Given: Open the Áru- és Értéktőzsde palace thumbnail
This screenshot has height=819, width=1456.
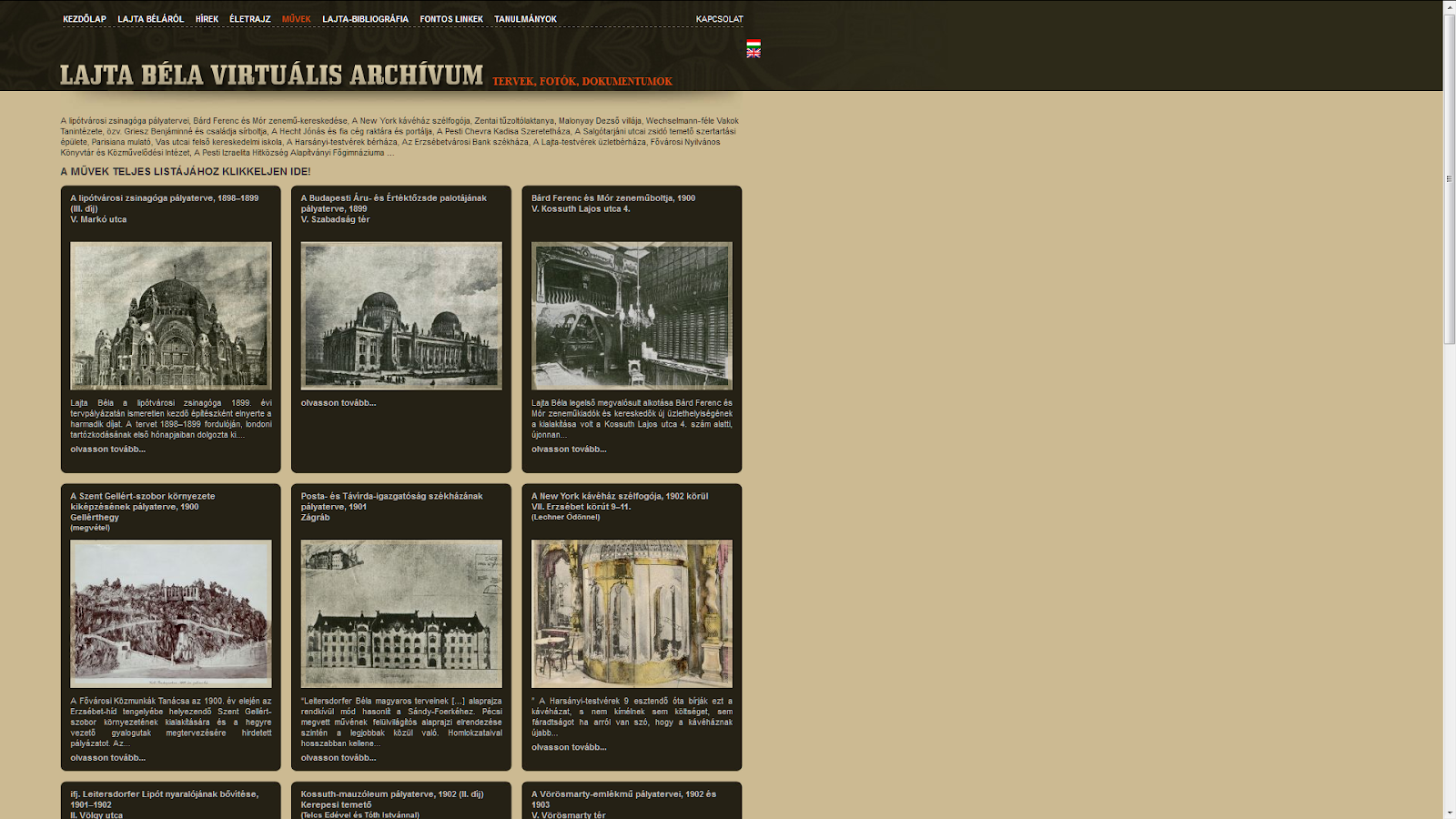Looking at the screenshot, I should (401, 316).
